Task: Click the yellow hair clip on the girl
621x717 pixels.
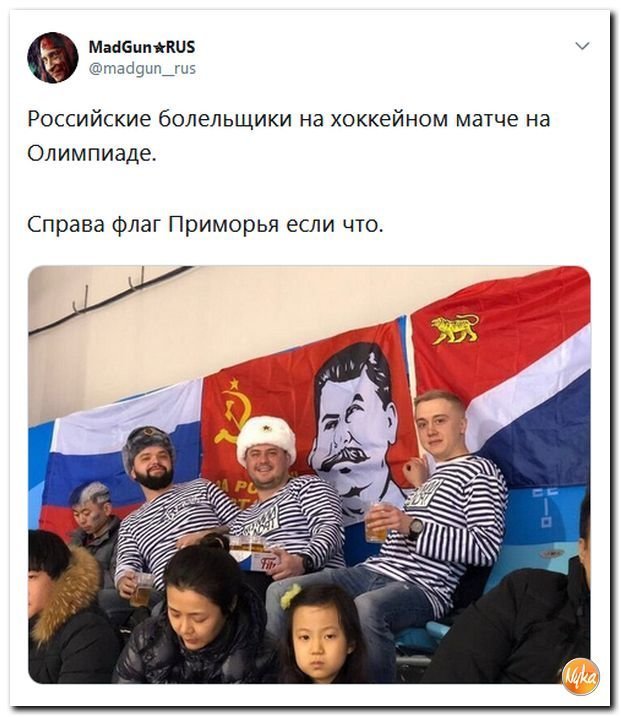Action: (291, 595)
